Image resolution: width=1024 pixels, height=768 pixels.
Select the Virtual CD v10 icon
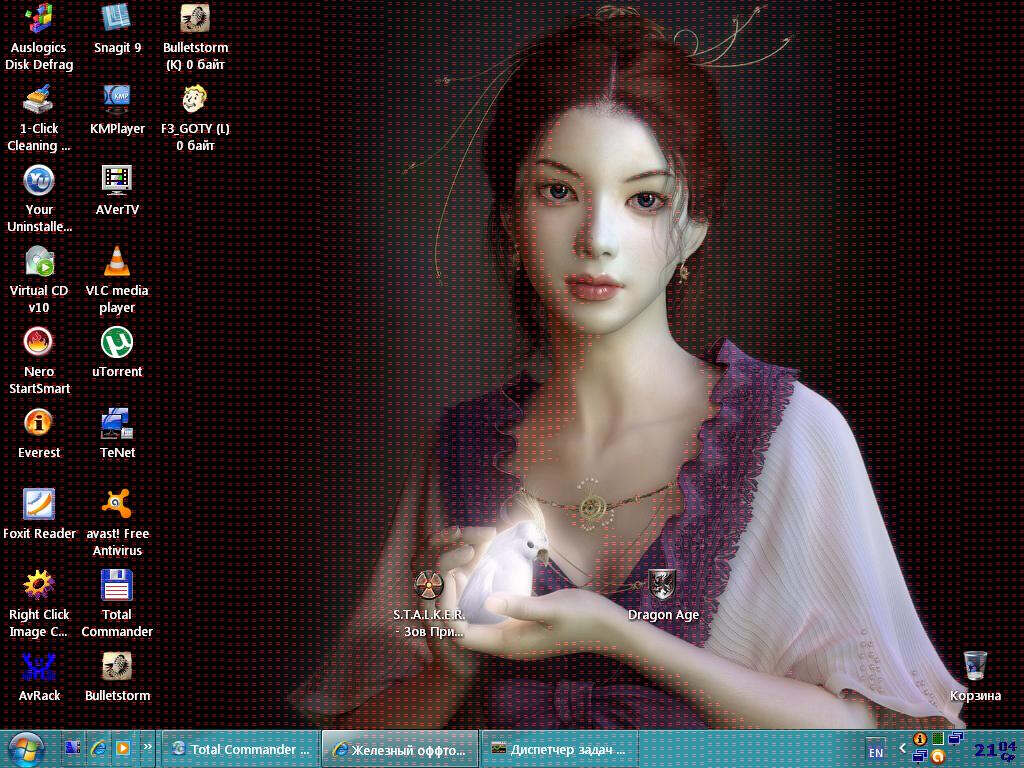click(39, 280)
